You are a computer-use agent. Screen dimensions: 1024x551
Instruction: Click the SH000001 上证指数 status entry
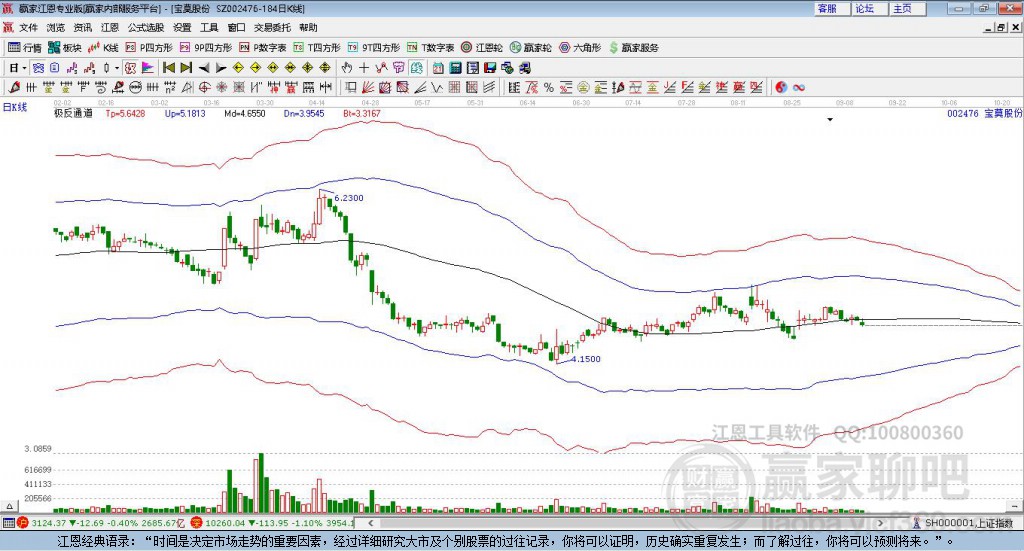point(965,523)
